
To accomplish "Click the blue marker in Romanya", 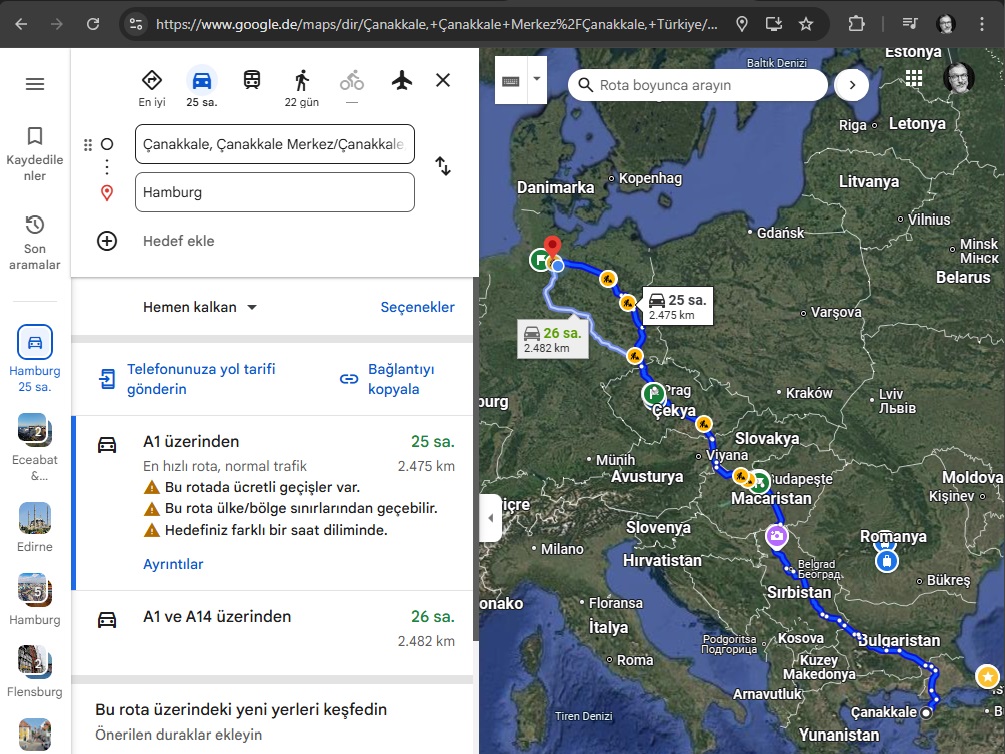I will coord(886,561).
